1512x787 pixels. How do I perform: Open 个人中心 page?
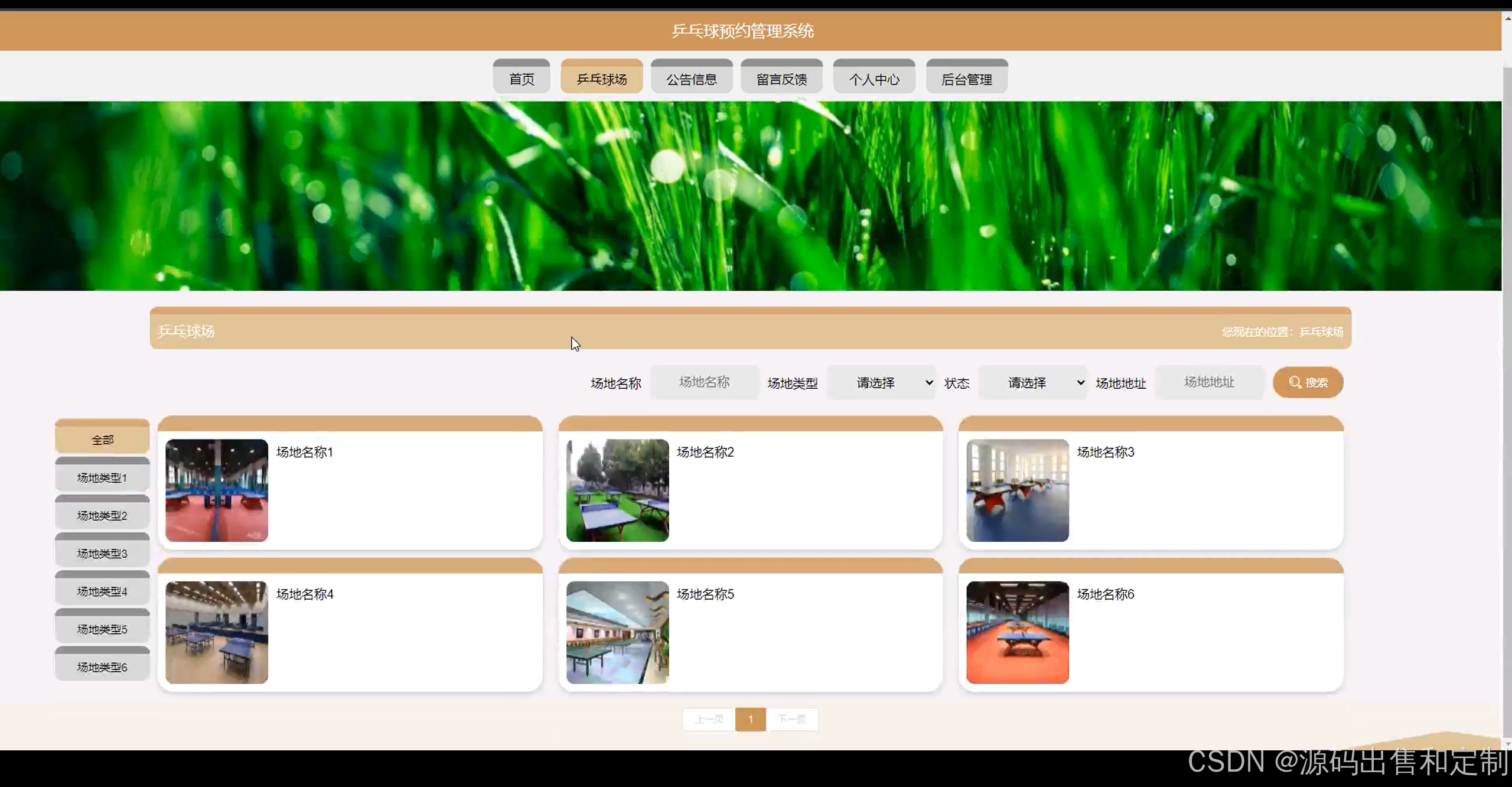874,79
